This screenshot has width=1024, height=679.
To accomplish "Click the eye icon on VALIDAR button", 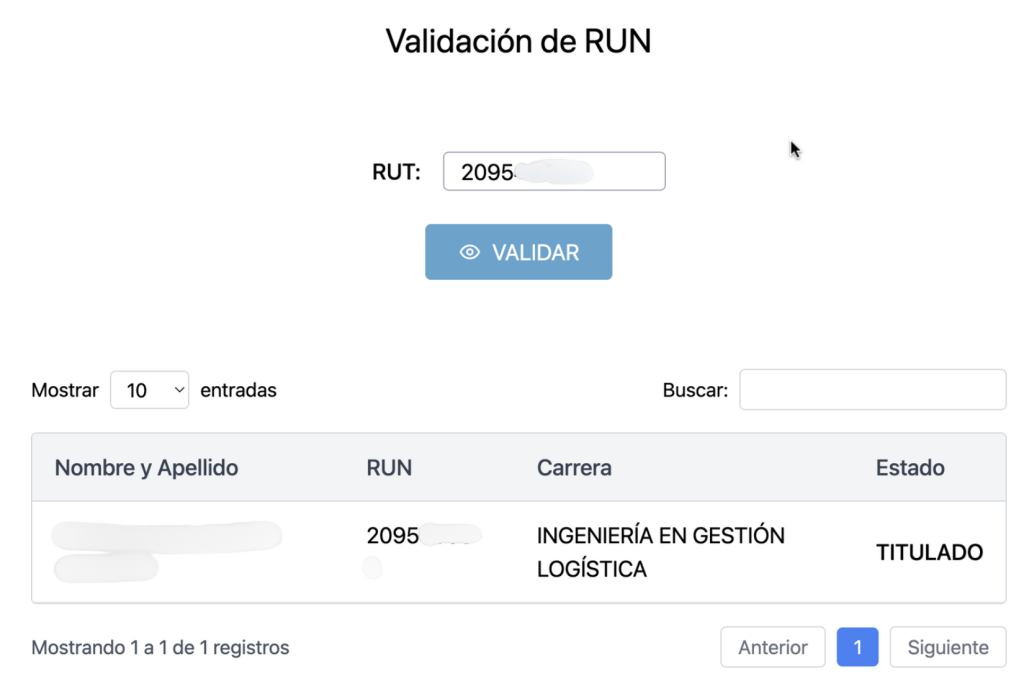I will pyautogui.click(x=469, y=253).
